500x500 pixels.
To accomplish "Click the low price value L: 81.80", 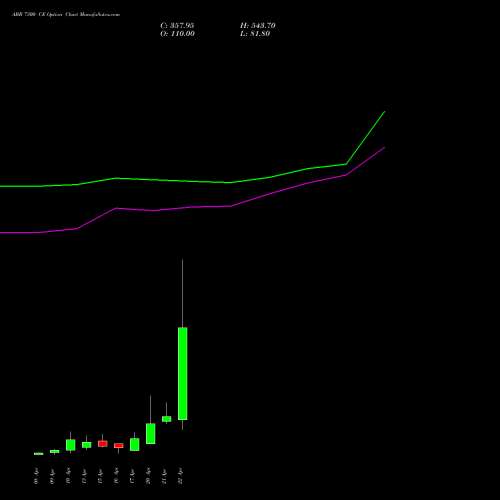I will 255,34.
